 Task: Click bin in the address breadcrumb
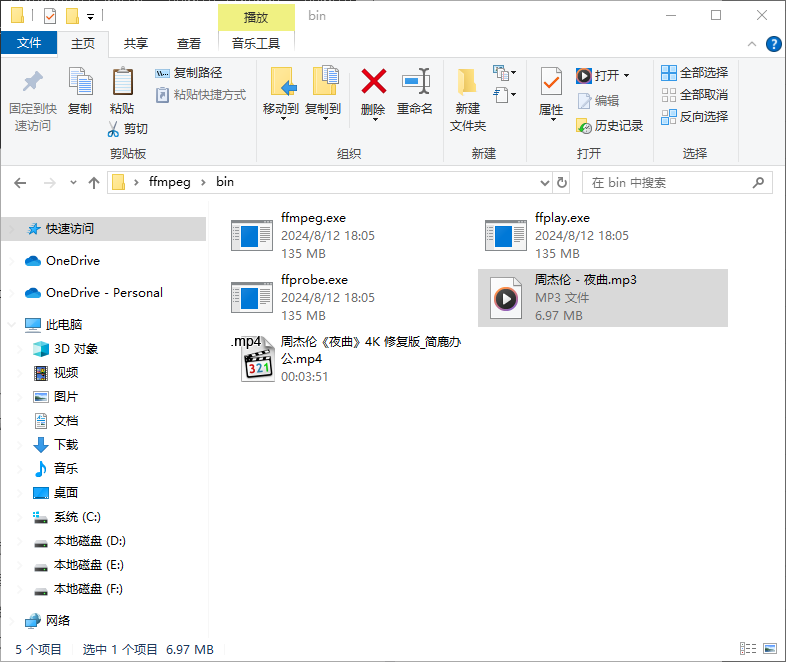225,182
